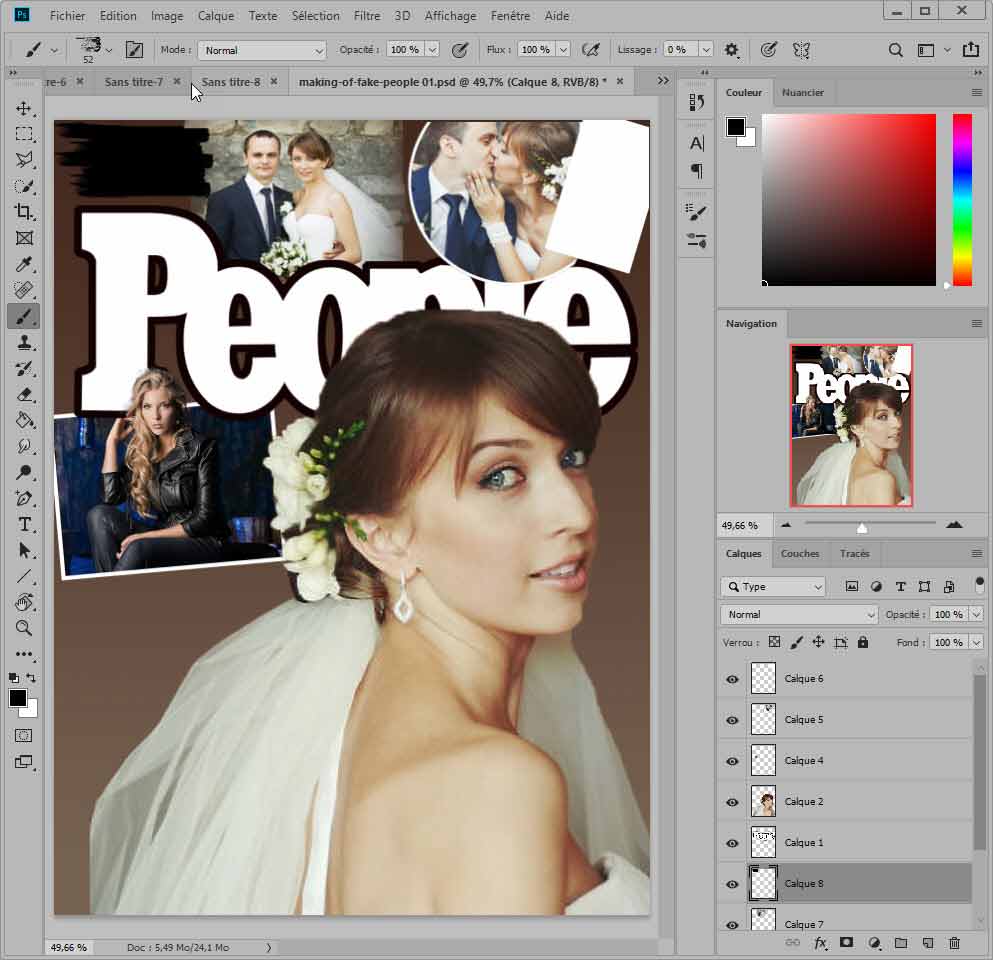Delete layer using trash icon

pyautogui.click(x=954, y=942)
